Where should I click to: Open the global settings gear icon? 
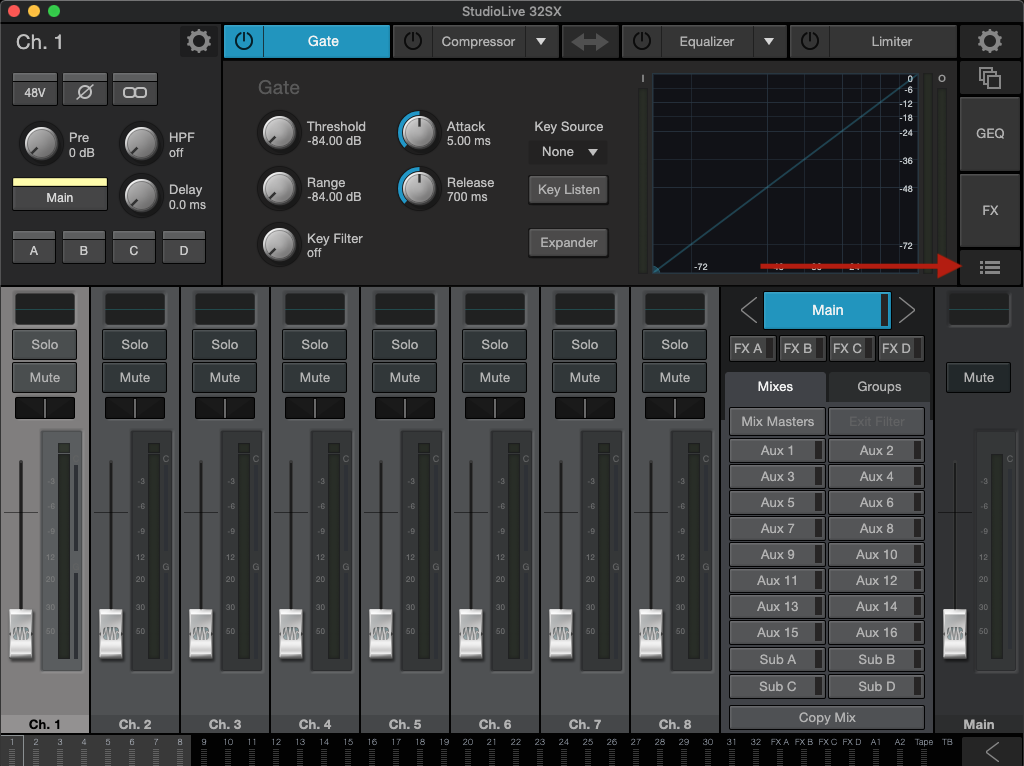pos(989,41)
